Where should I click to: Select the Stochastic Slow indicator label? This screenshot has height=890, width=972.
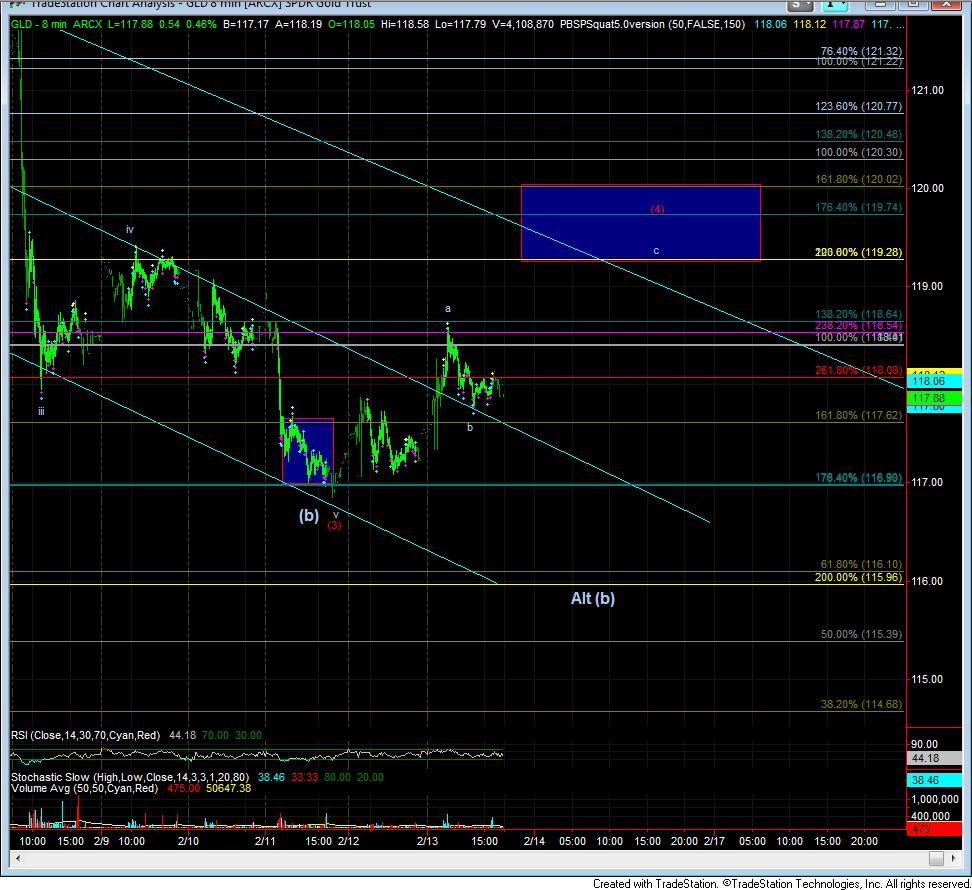130,777
